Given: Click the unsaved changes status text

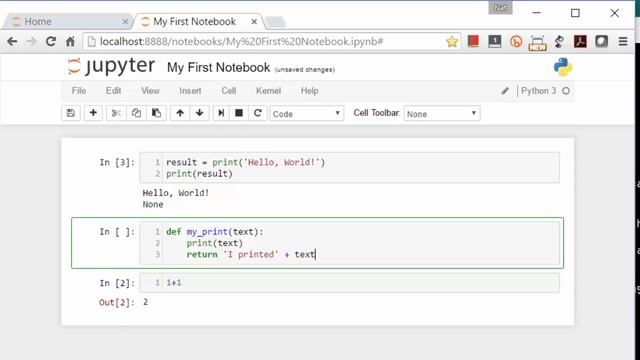Looking at the screenshot, I should pos(304,70).
